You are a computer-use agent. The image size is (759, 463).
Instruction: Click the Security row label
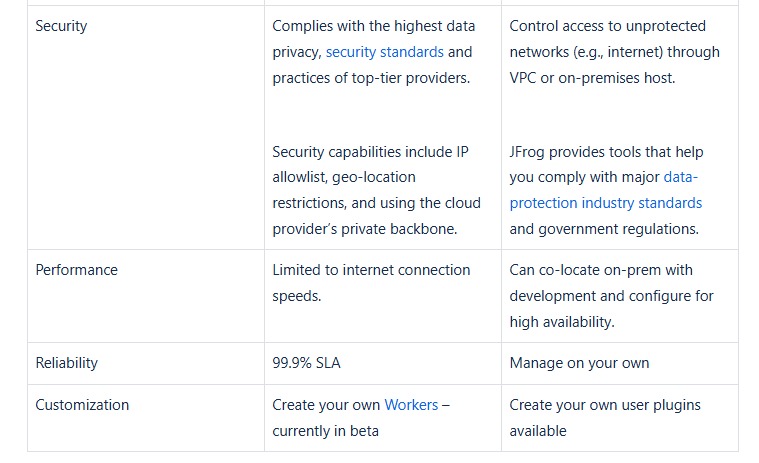click(61, 26)
